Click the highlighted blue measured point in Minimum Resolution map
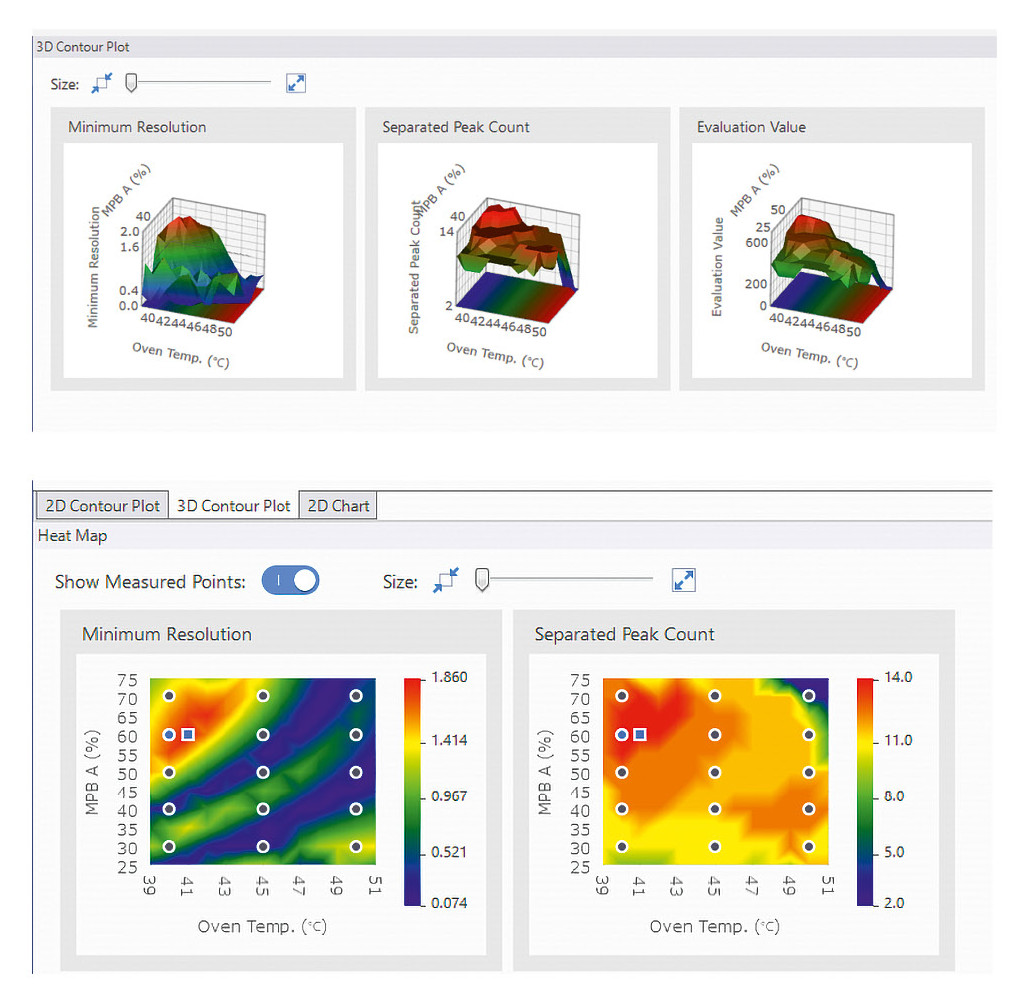Screen dimensions: 1019x1004 coord(169,734)
